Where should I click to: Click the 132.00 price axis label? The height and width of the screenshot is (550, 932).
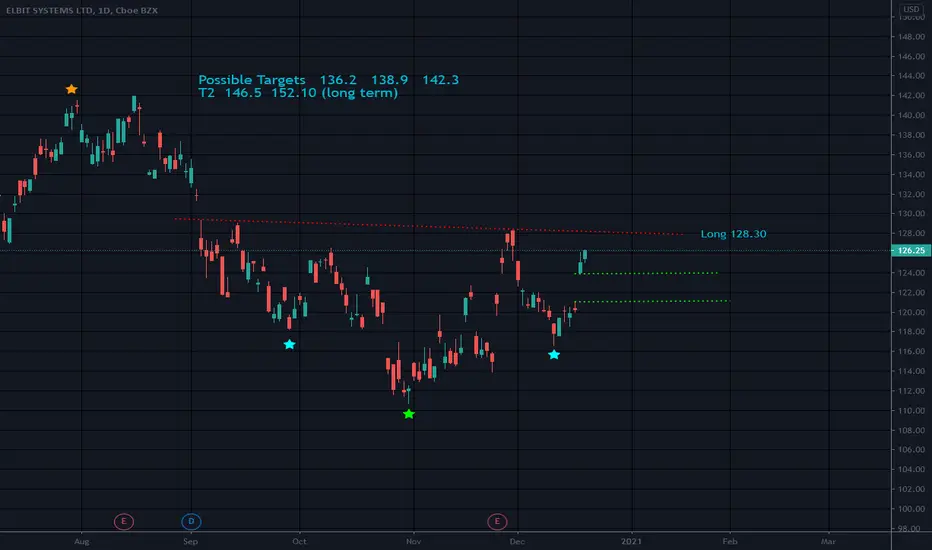(911, 194)
